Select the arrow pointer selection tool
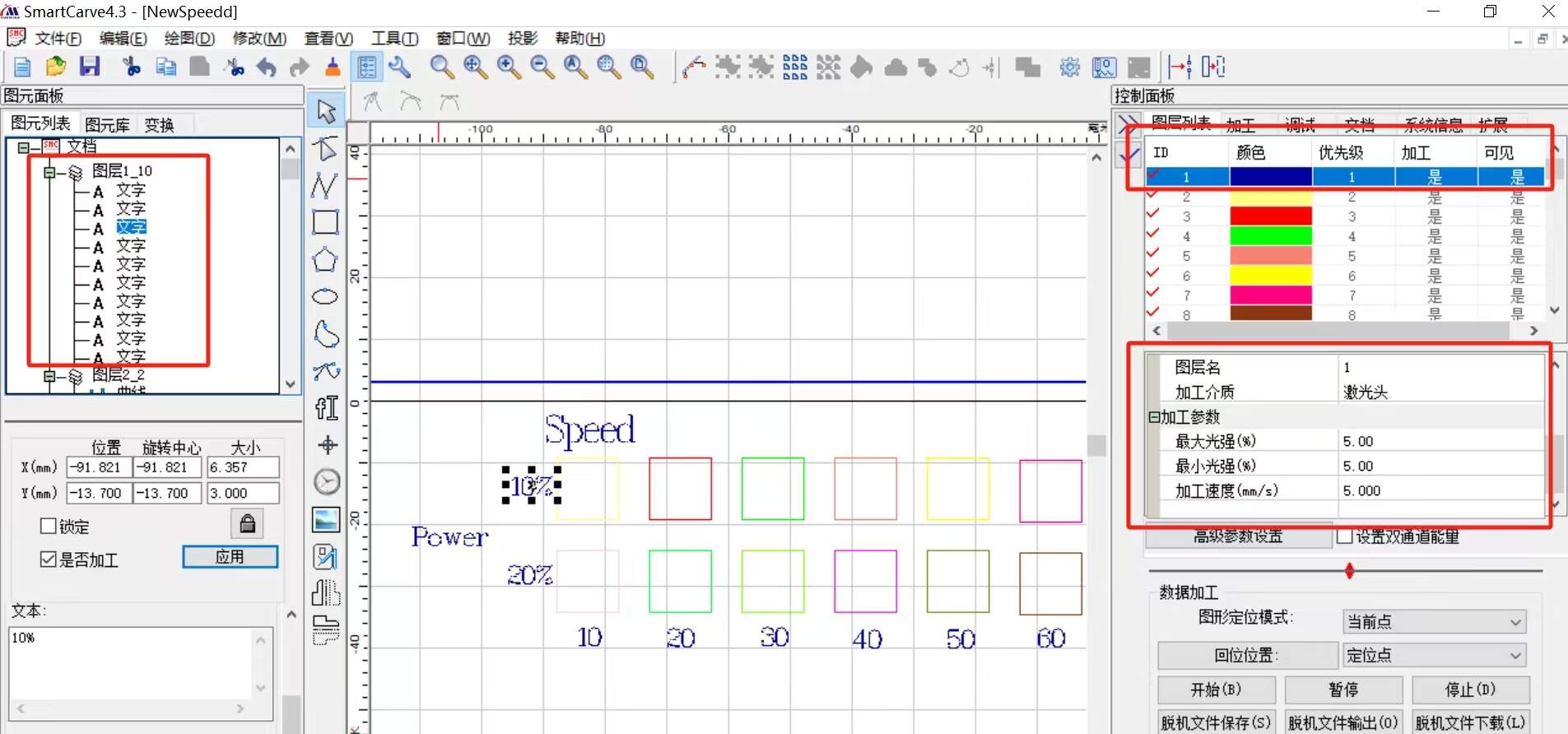 326,110
